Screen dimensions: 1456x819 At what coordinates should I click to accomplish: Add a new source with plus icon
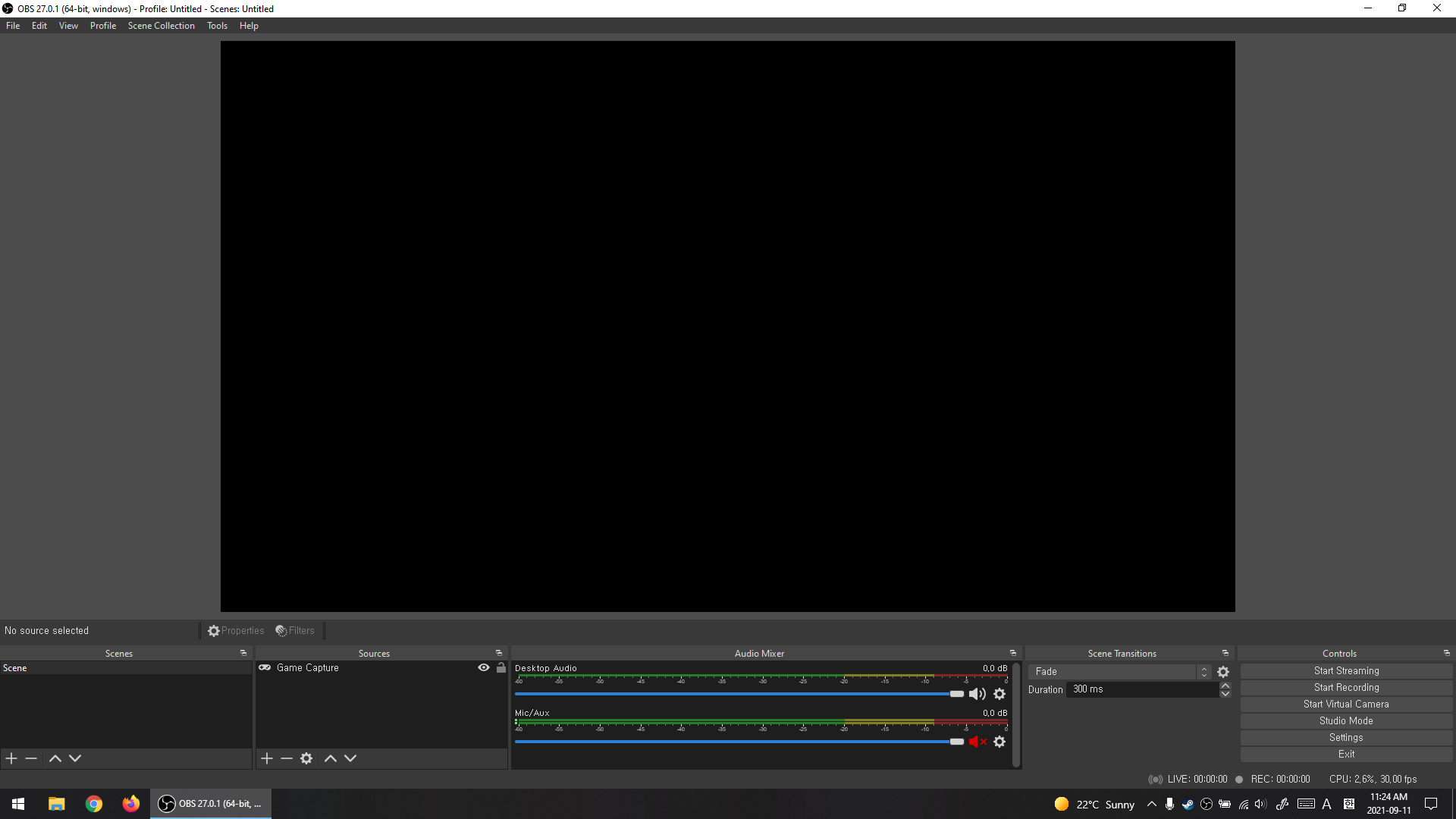point(267,758)
